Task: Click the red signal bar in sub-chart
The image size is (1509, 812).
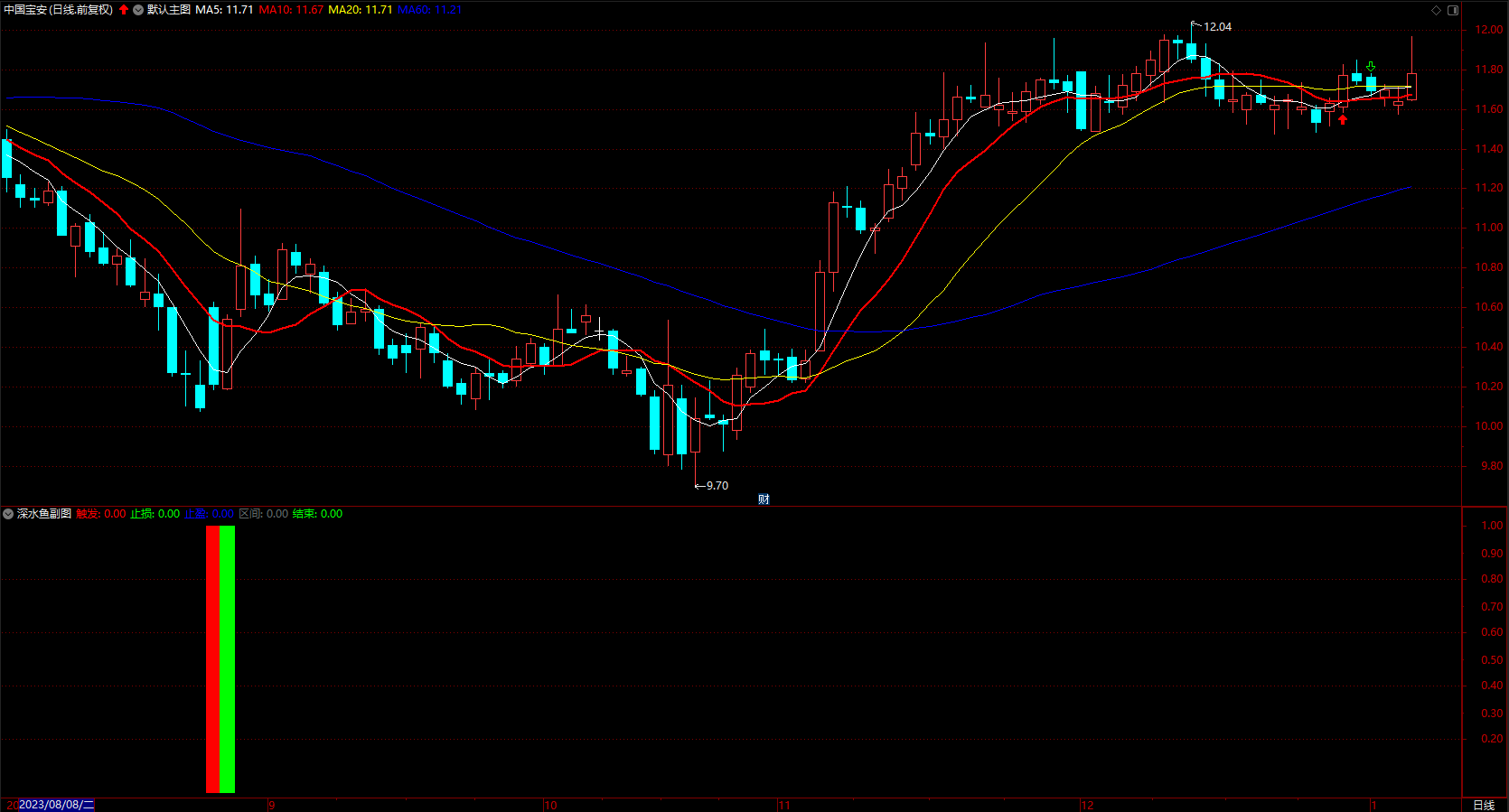Action: tap(212, 659)
